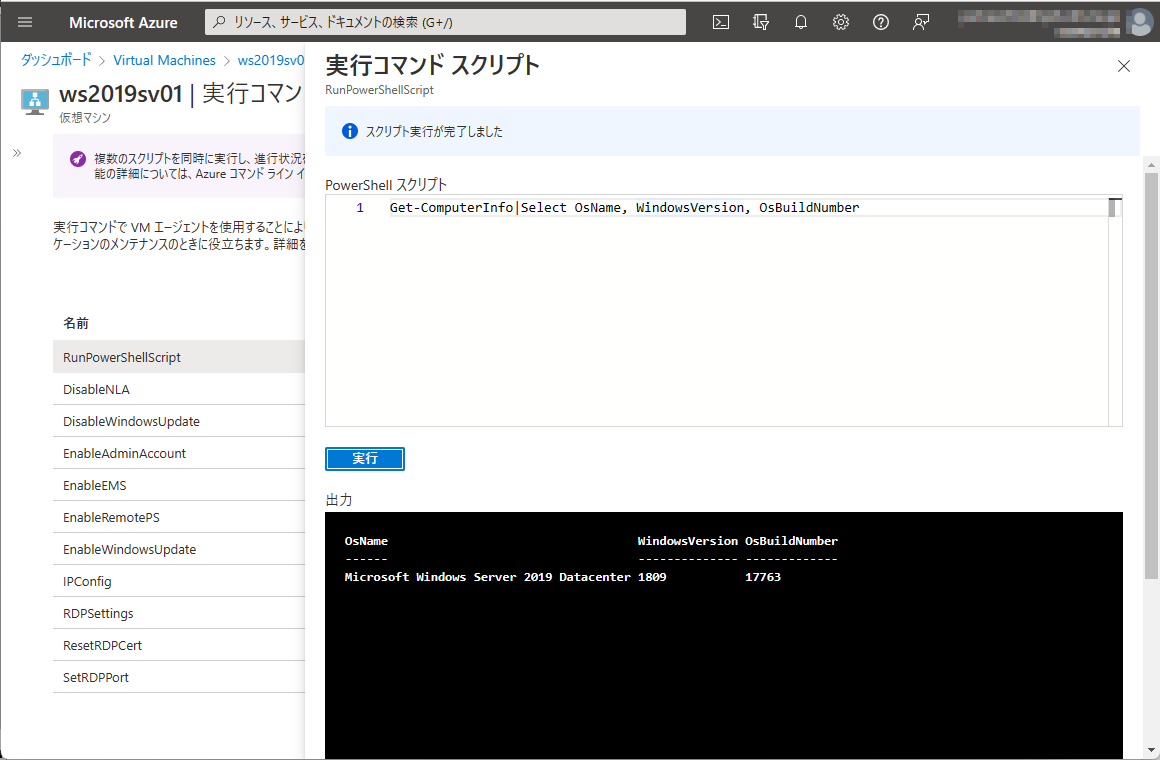
Task: Run the script with the 実行 button
Action: [x=364, y=458]
